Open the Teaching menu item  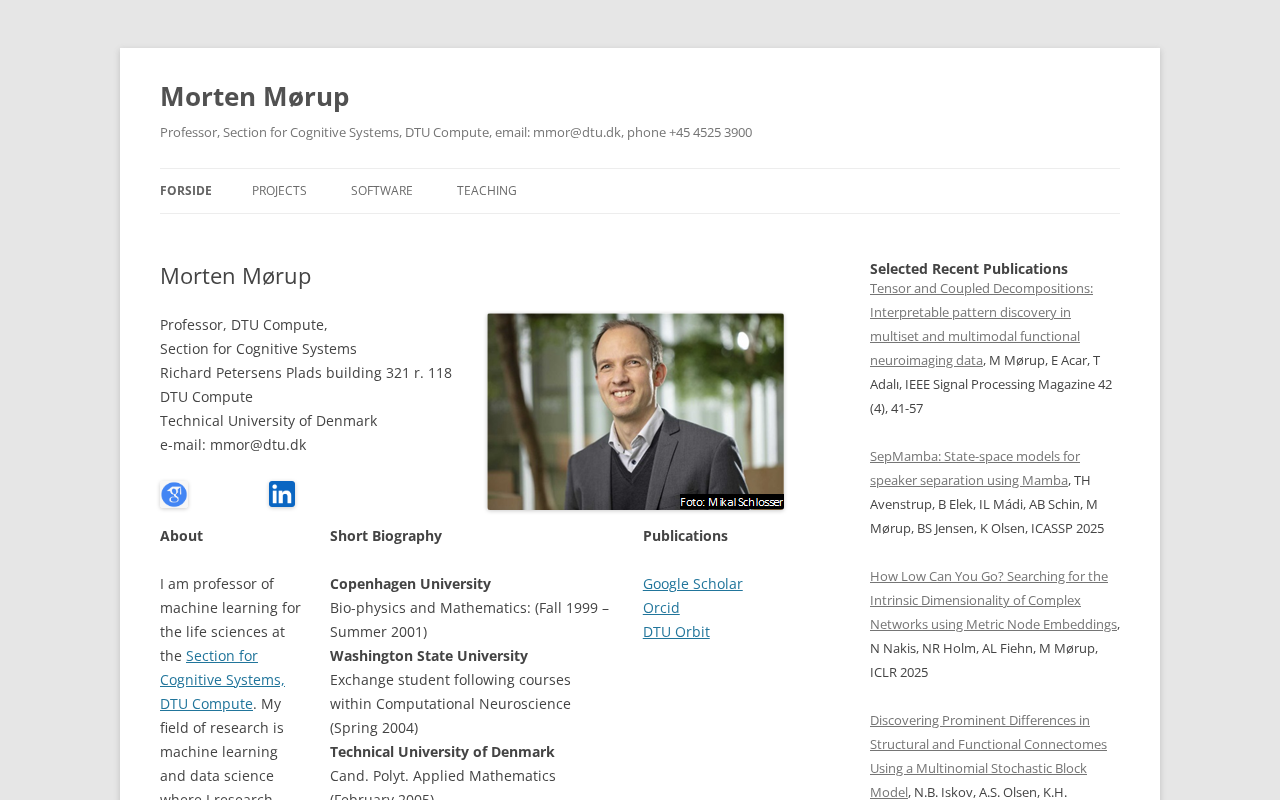click(x=487, y=191)
